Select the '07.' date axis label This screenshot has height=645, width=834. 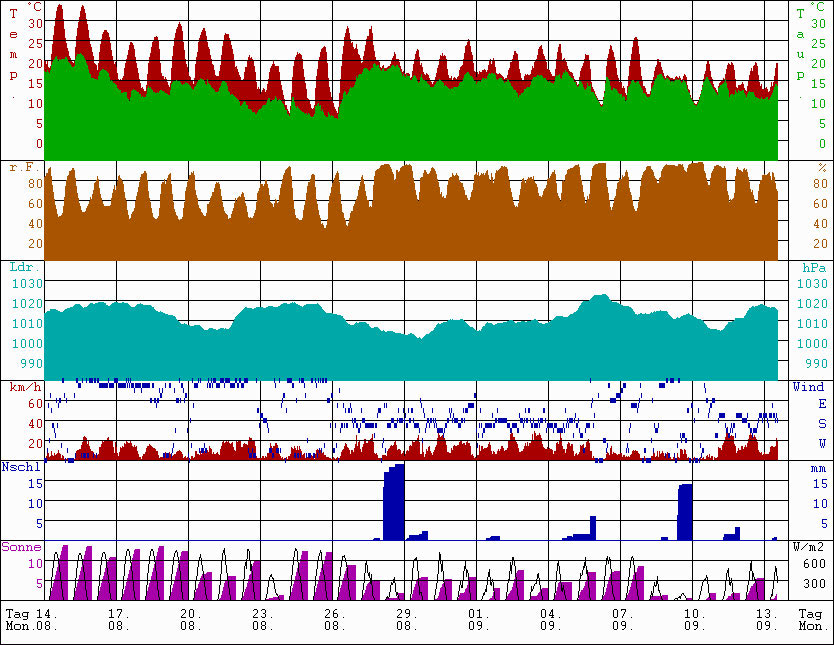pos(623,614)
